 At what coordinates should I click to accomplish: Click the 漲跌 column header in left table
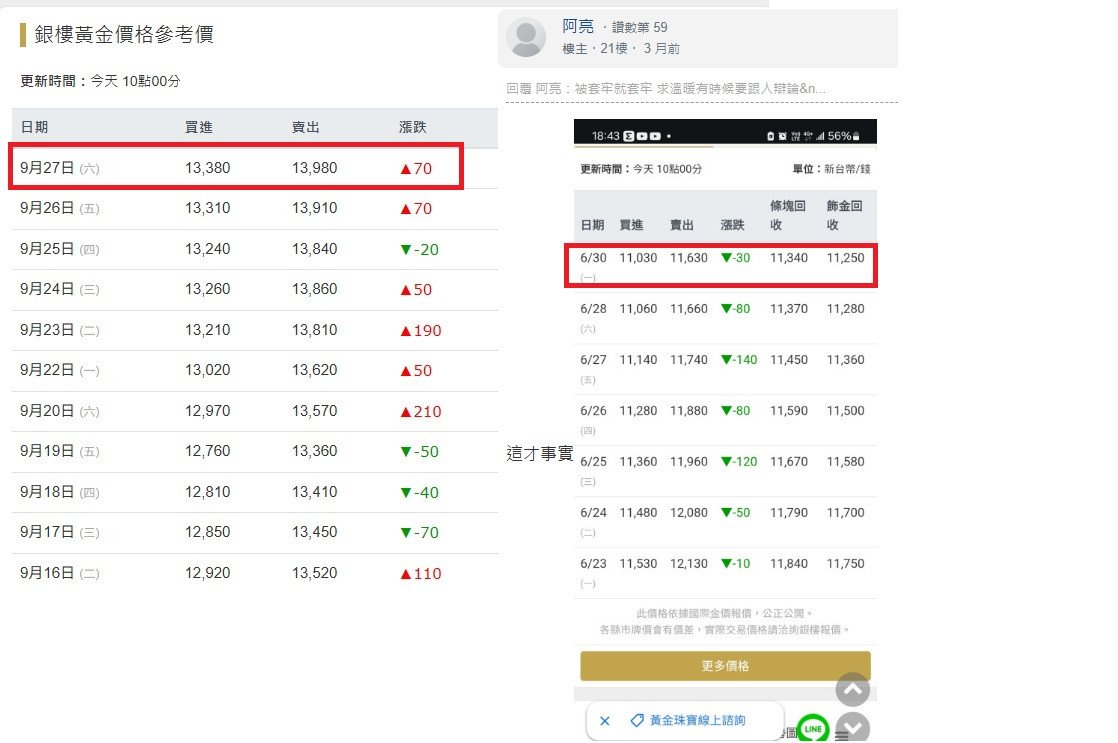pos(413,128)
